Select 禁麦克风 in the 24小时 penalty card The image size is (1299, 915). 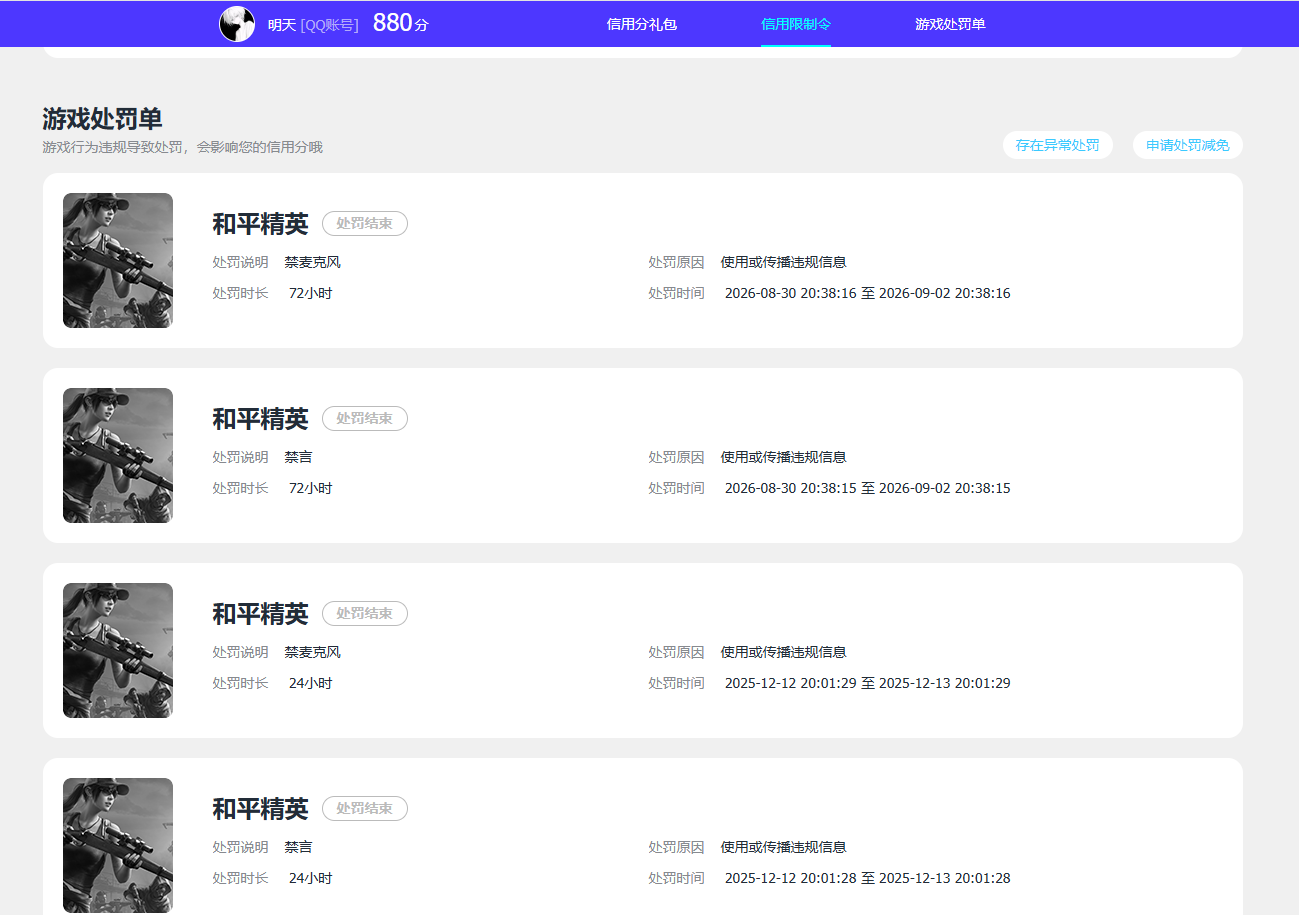click(313, 652)
